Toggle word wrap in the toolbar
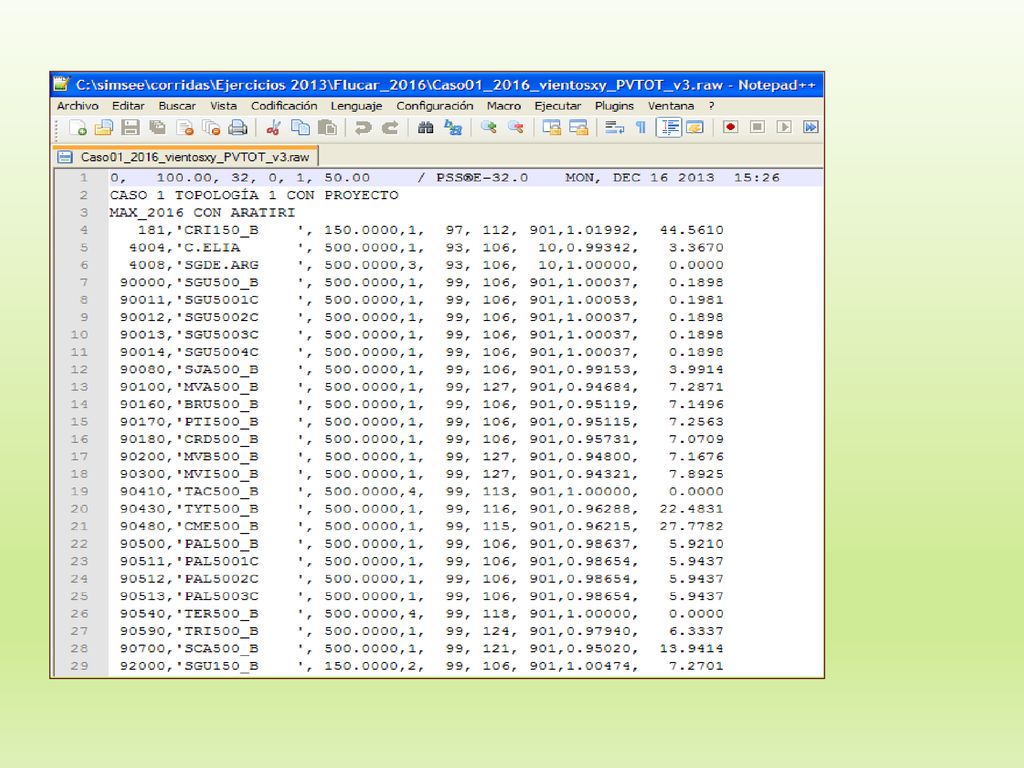The width and height of the screenshot is (1024, 768). [614, 128]
